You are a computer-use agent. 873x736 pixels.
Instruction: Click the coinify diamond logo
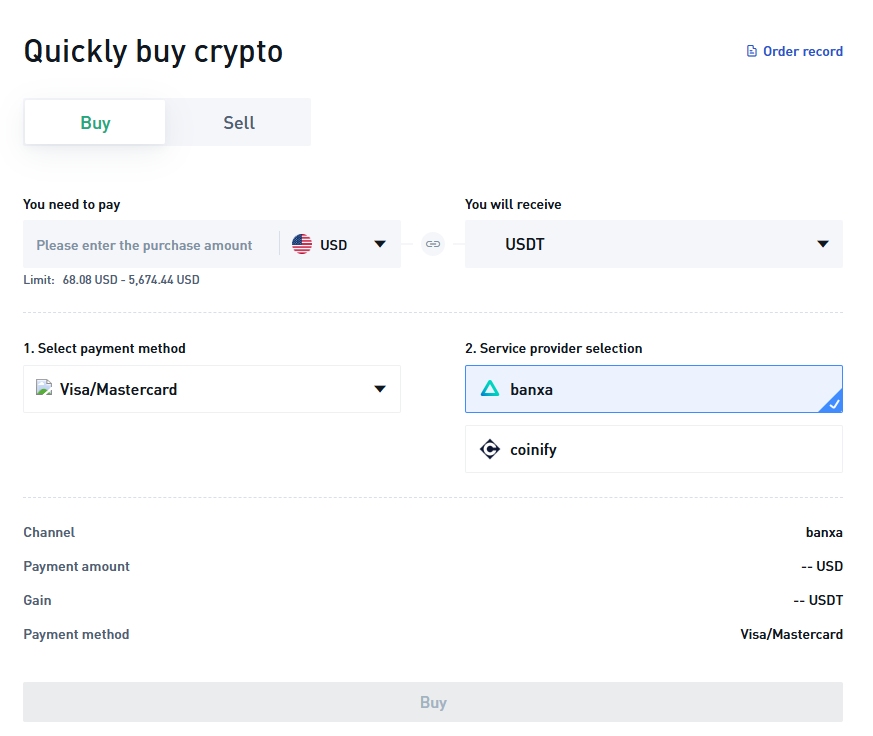490,449
